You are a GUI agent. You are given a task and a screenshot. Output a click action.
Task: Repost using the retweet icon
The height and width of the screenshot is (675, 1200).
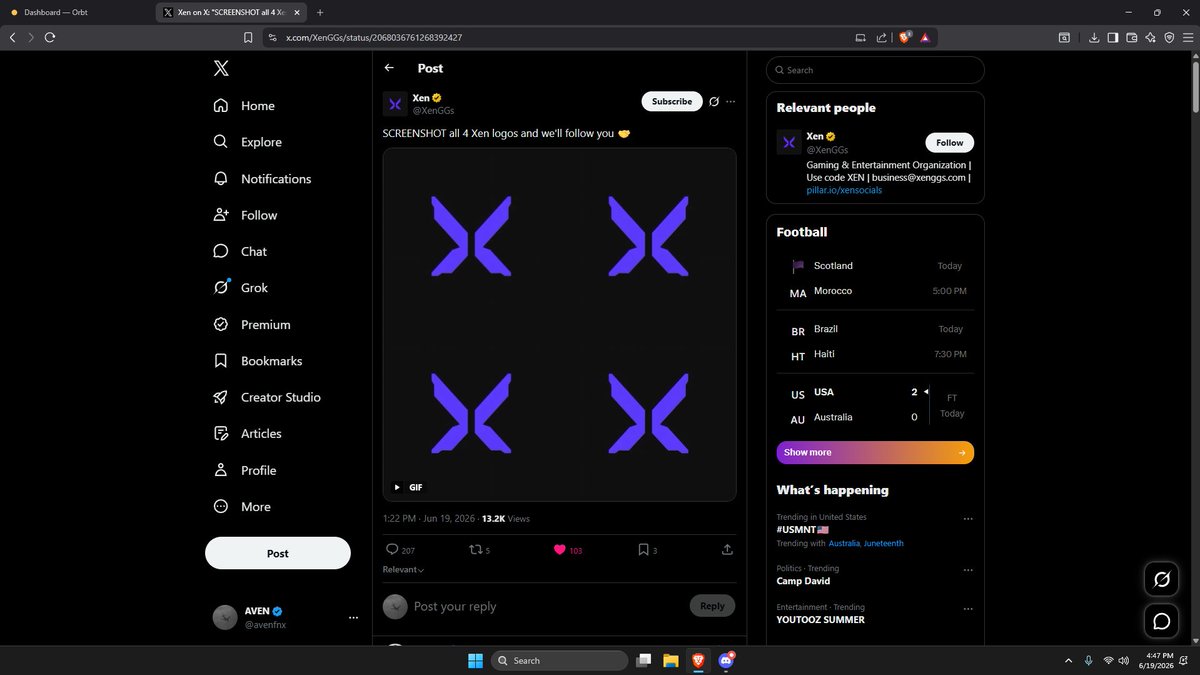[475, 550]
